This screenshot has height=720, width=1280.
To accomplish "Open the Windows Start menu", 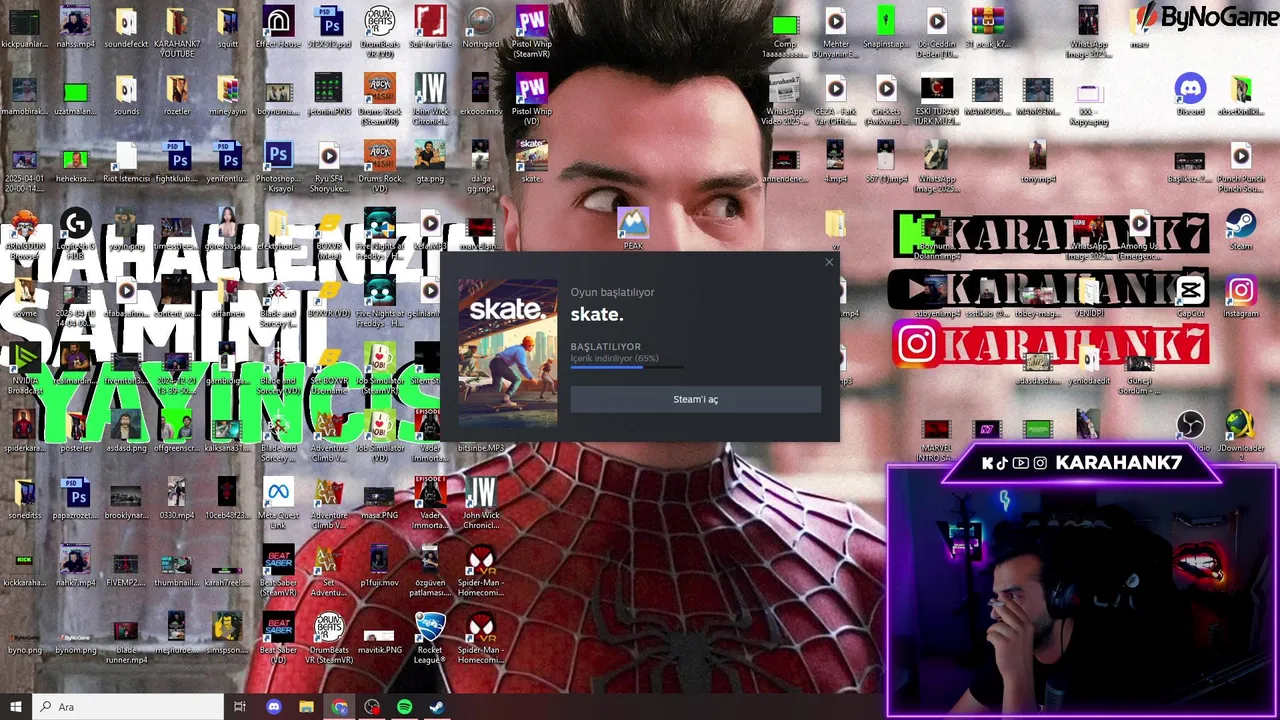I will [x=16, y=707].
